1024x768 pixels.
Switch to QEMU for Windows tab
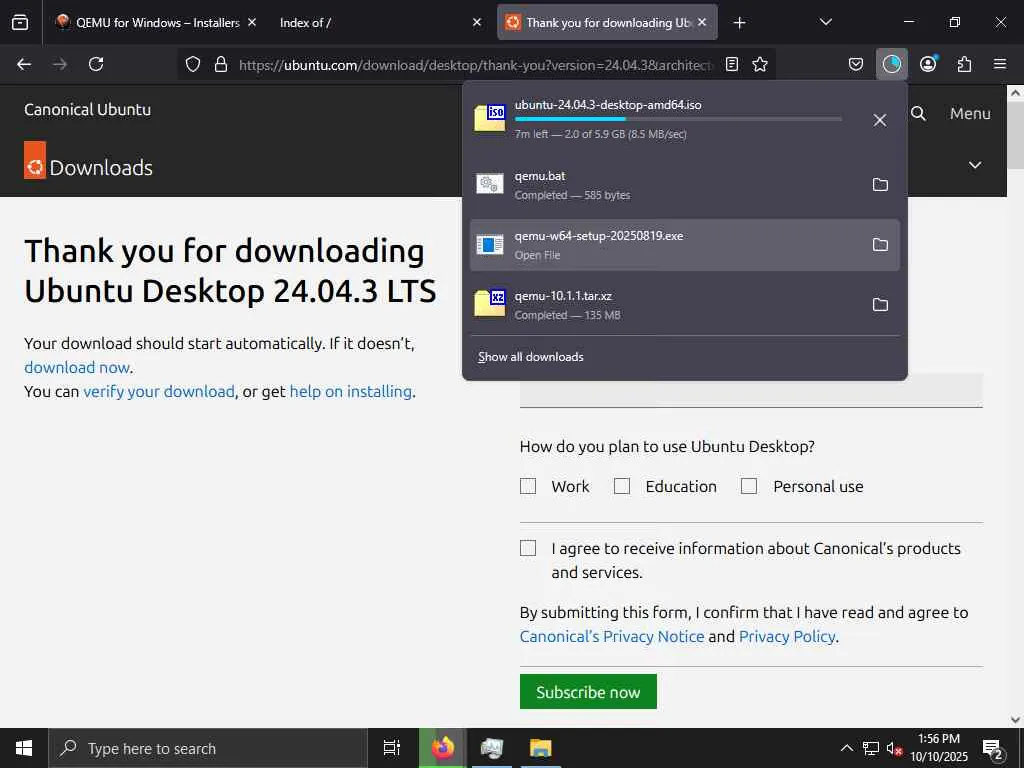click(x=157, y=22)
